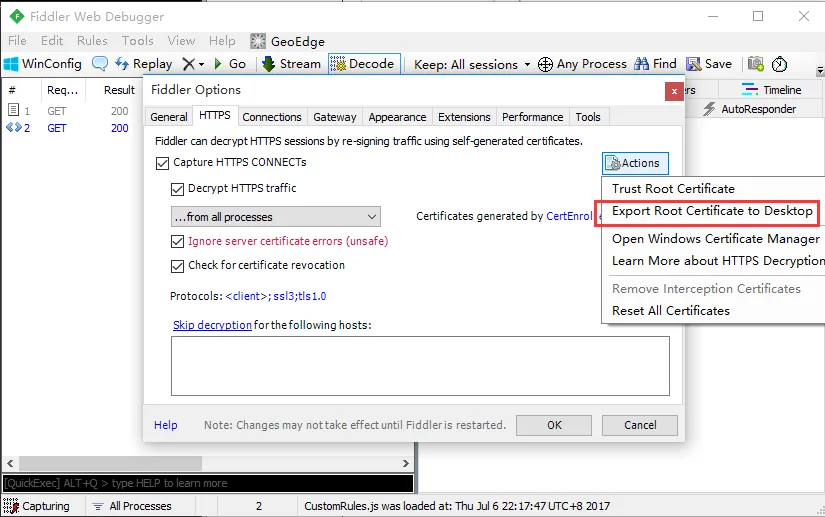Click the Result column header

[x=119, y=90]
